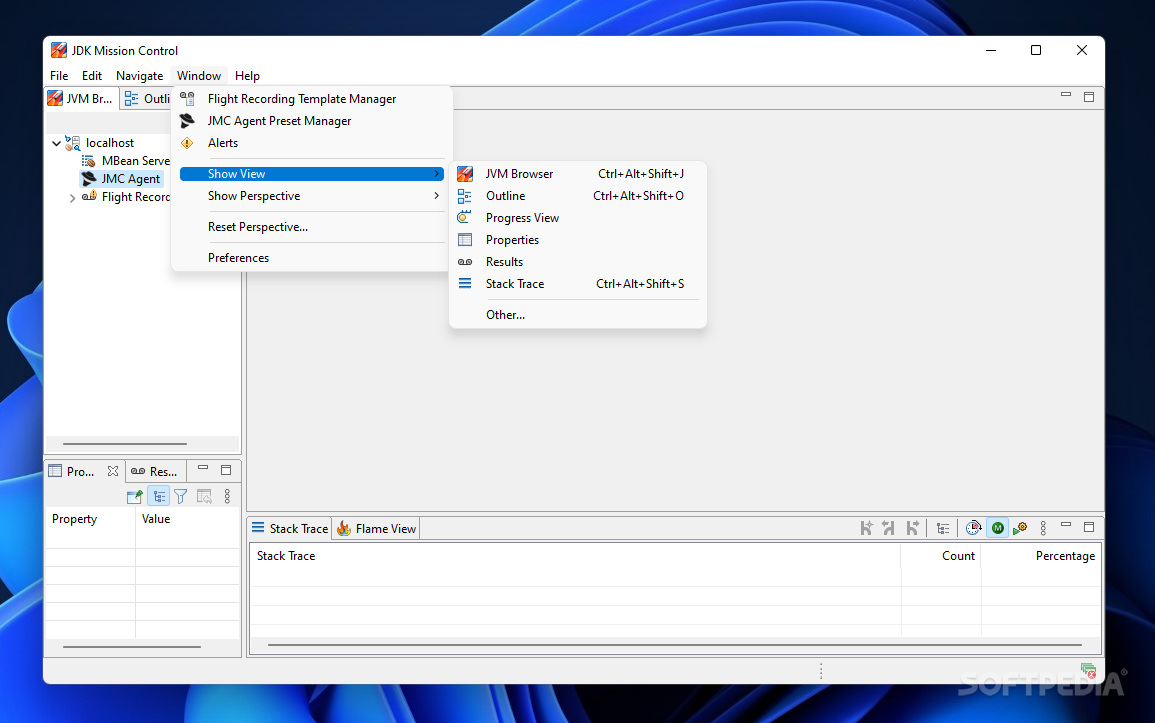Switch to the JVM Br... tab
Image resolution: width=1155 pixels, height=723 pixels.
click(x=81, y=99)
